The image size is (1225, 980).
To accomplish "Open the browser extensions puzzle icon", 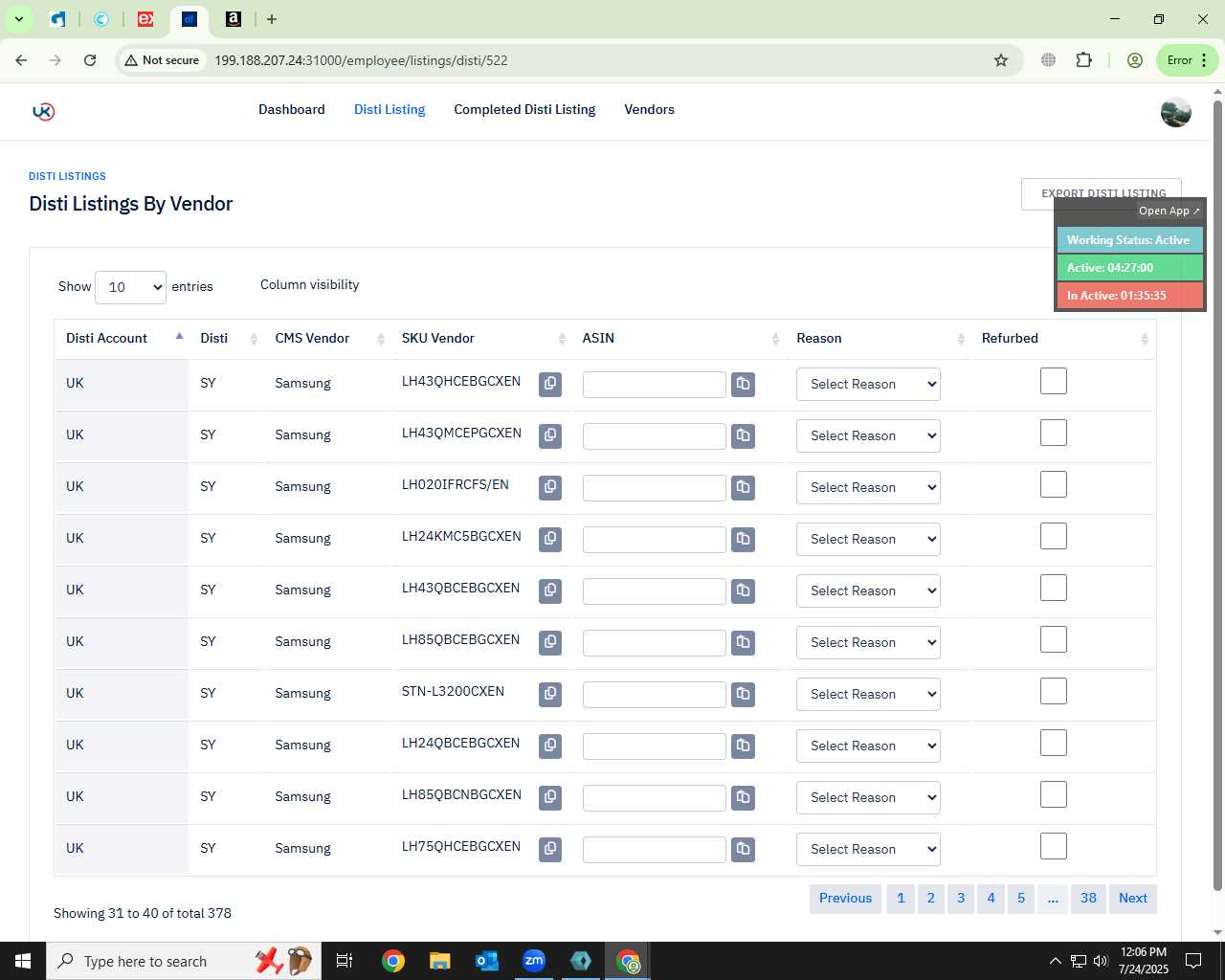I will pos(1083,60).
